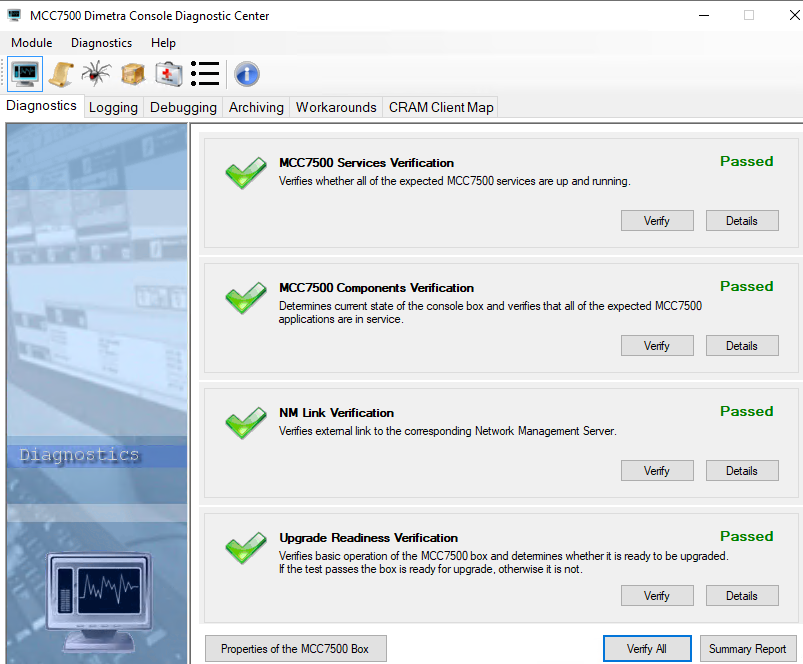This screenshot has height=664, width=803.
Task: Open the Summary Report
Action: pos(748,649)
